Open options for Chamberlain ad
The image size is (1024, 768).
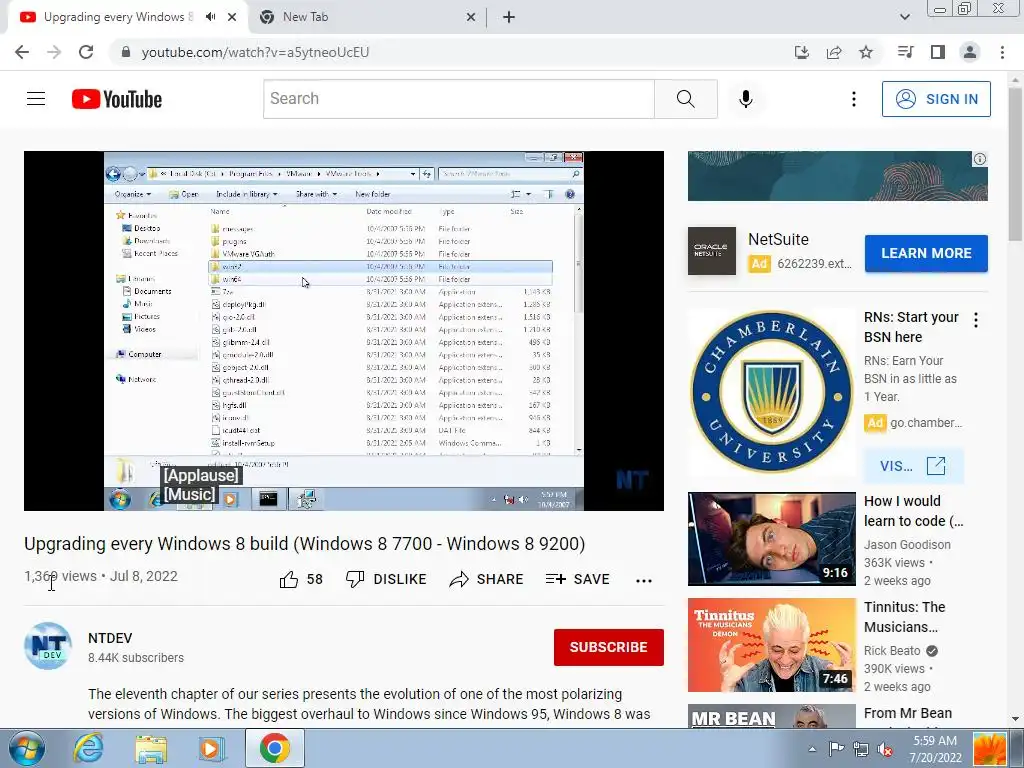pyautogui.click(x=976, y=320)
